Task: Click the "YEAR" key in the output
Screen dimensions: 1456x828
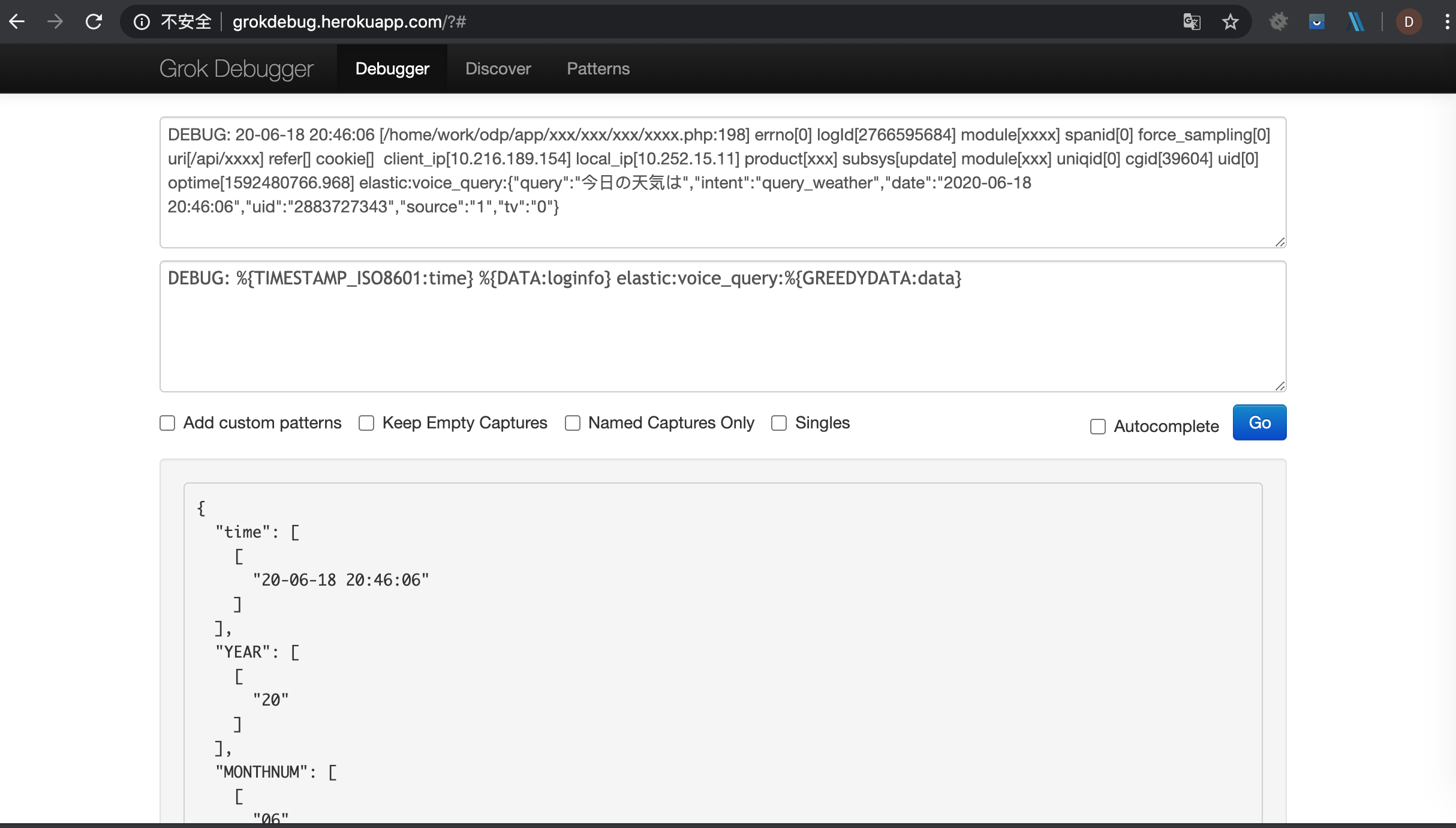Action: point(243,652)
